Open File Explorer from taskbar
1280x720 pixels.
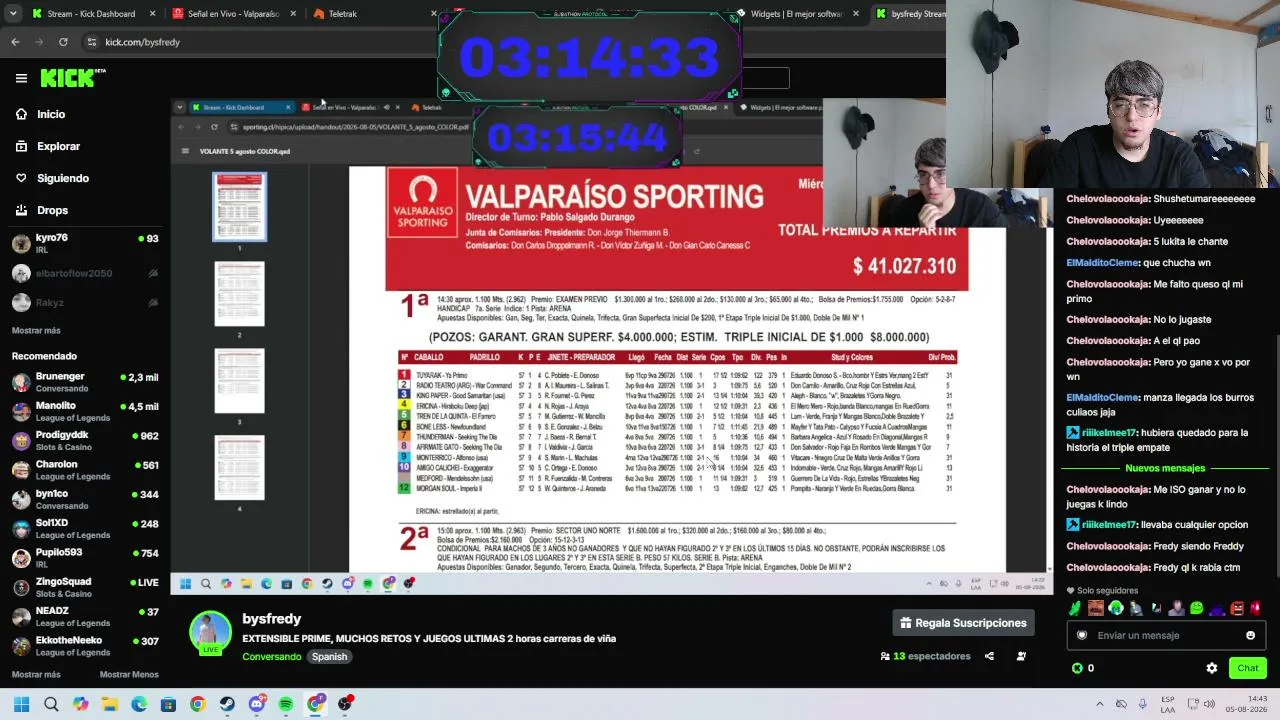pos(110,704)
